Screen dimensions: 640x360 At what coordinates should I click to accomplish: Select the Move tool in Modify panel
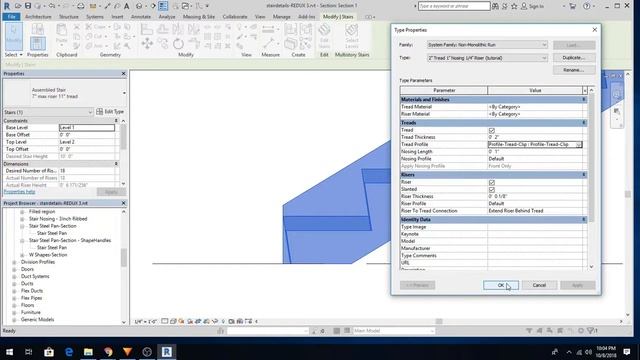pyautogui.click(x=147, y=43)
